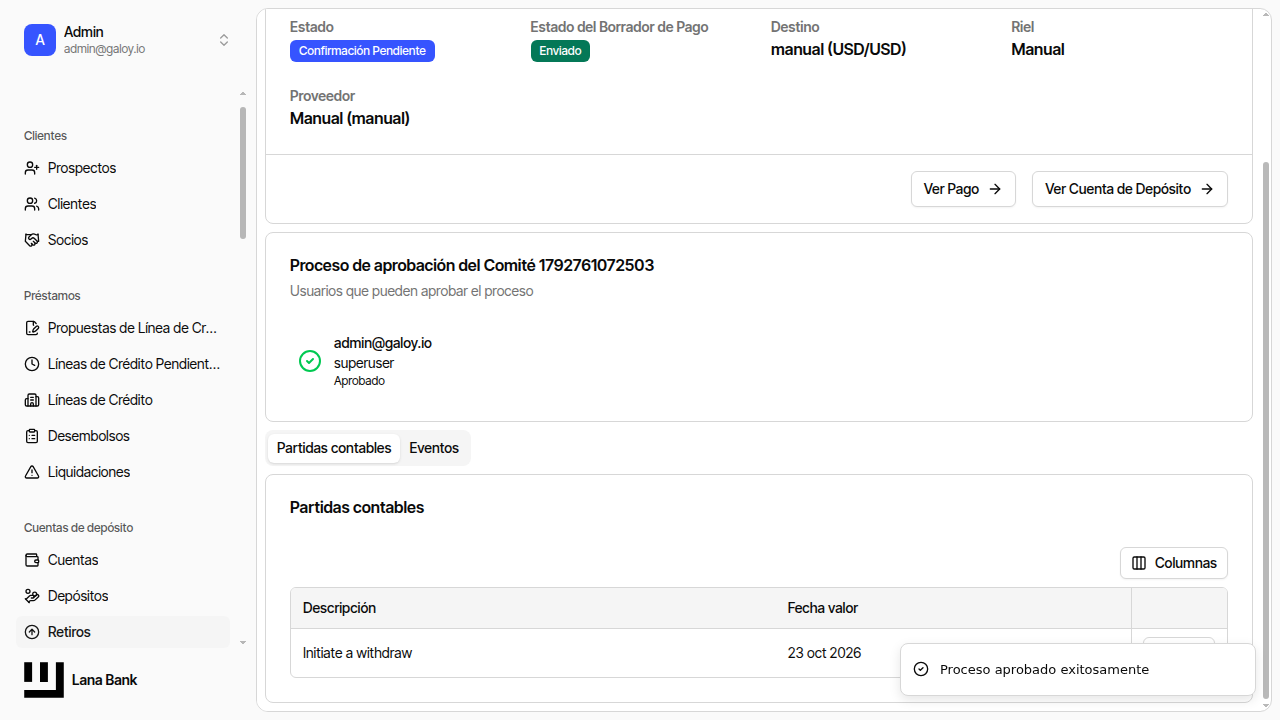Click the Depósitos coins icon
Image resolution: width=1280 pixels, height=720 pixels.
coord(32,596)
